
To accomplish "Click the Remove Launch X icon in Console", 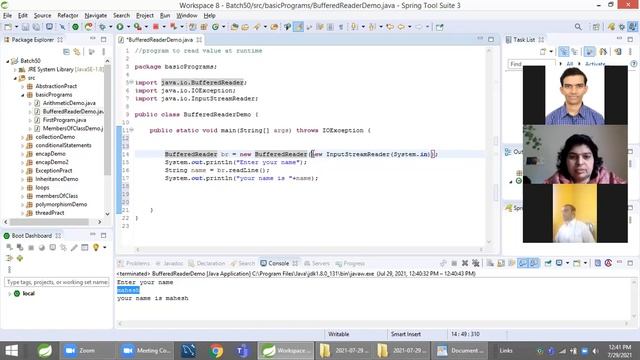I will coord(464,263).
